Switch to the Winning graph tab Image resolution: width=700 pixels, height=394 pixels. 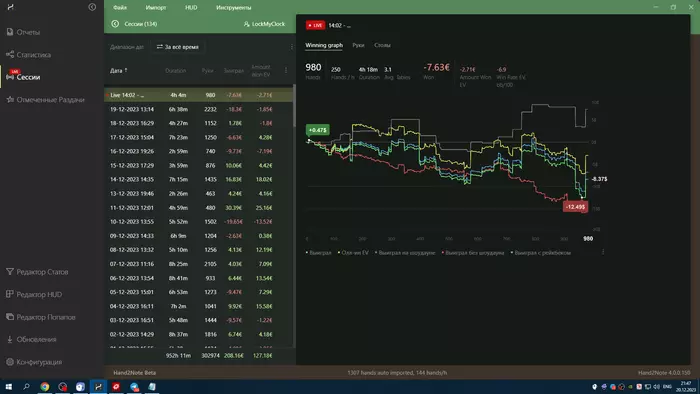pos(324,45)
